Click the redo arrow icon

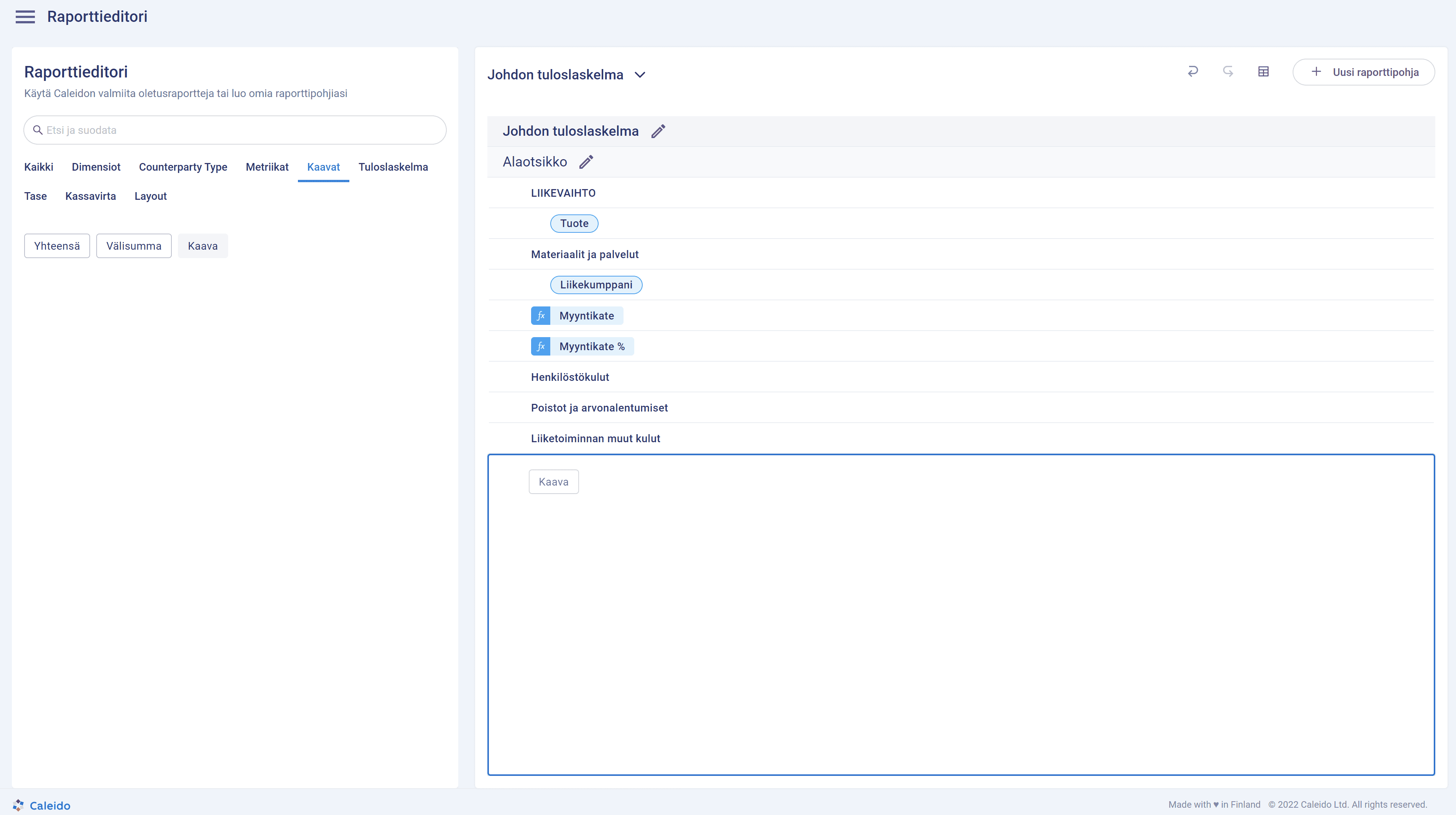tap(1228, 72)
